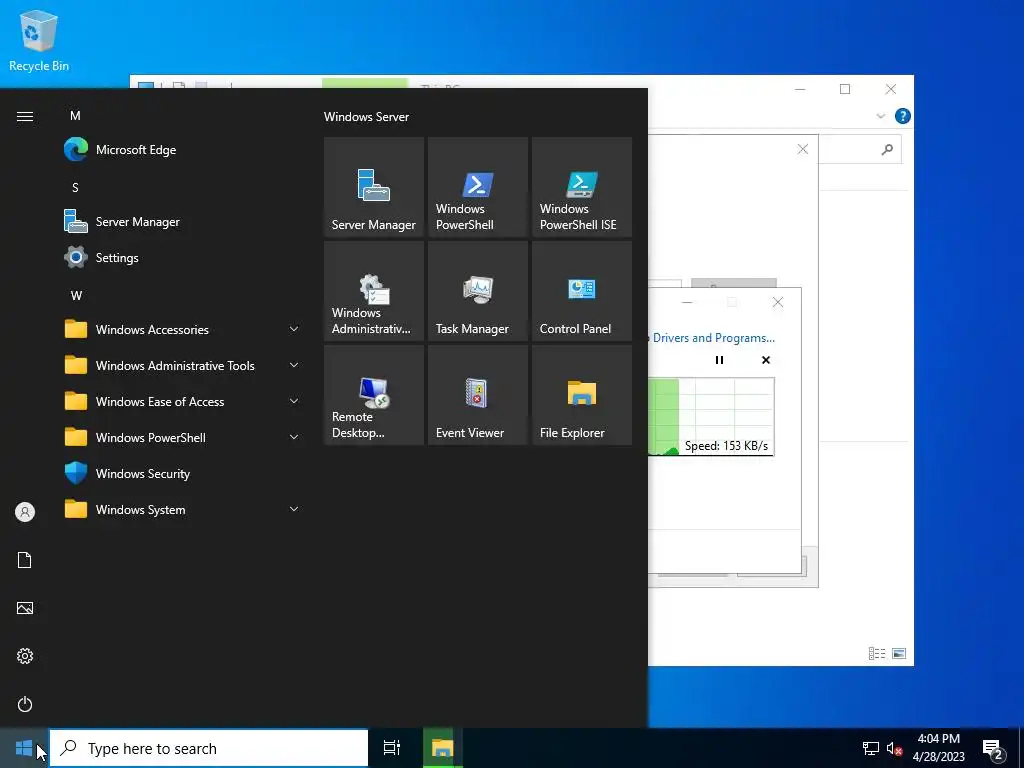Switch File Explorer to details view

(877, 653)
